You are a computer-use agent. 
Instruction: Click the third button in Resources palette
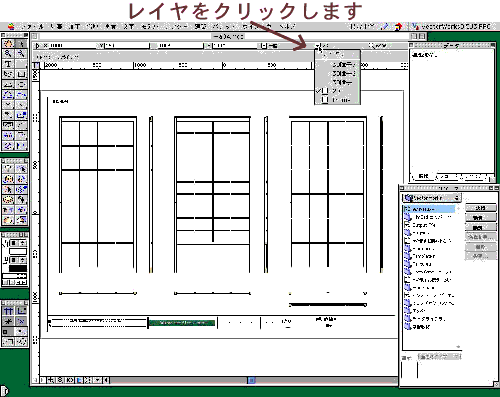coord(481,227)
